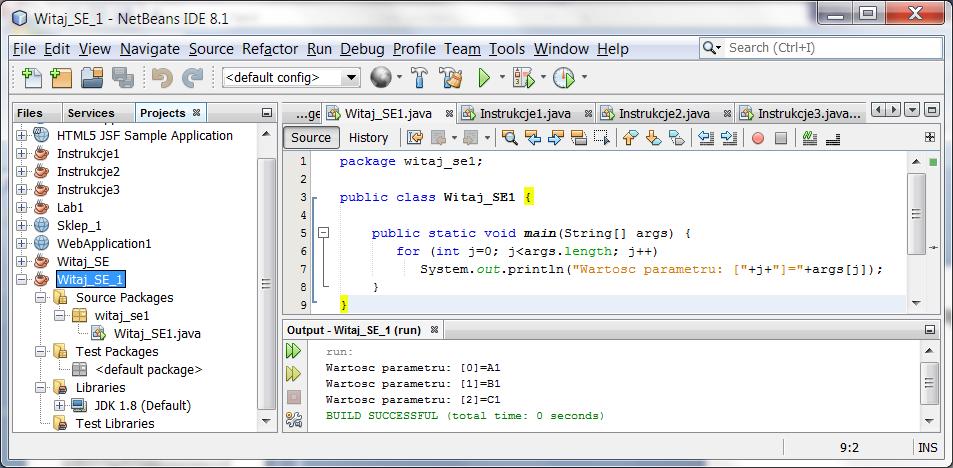Viewport: 953px width, 468px height.
Task: Collapse main method code fold
Action: (x=324, y=233)
